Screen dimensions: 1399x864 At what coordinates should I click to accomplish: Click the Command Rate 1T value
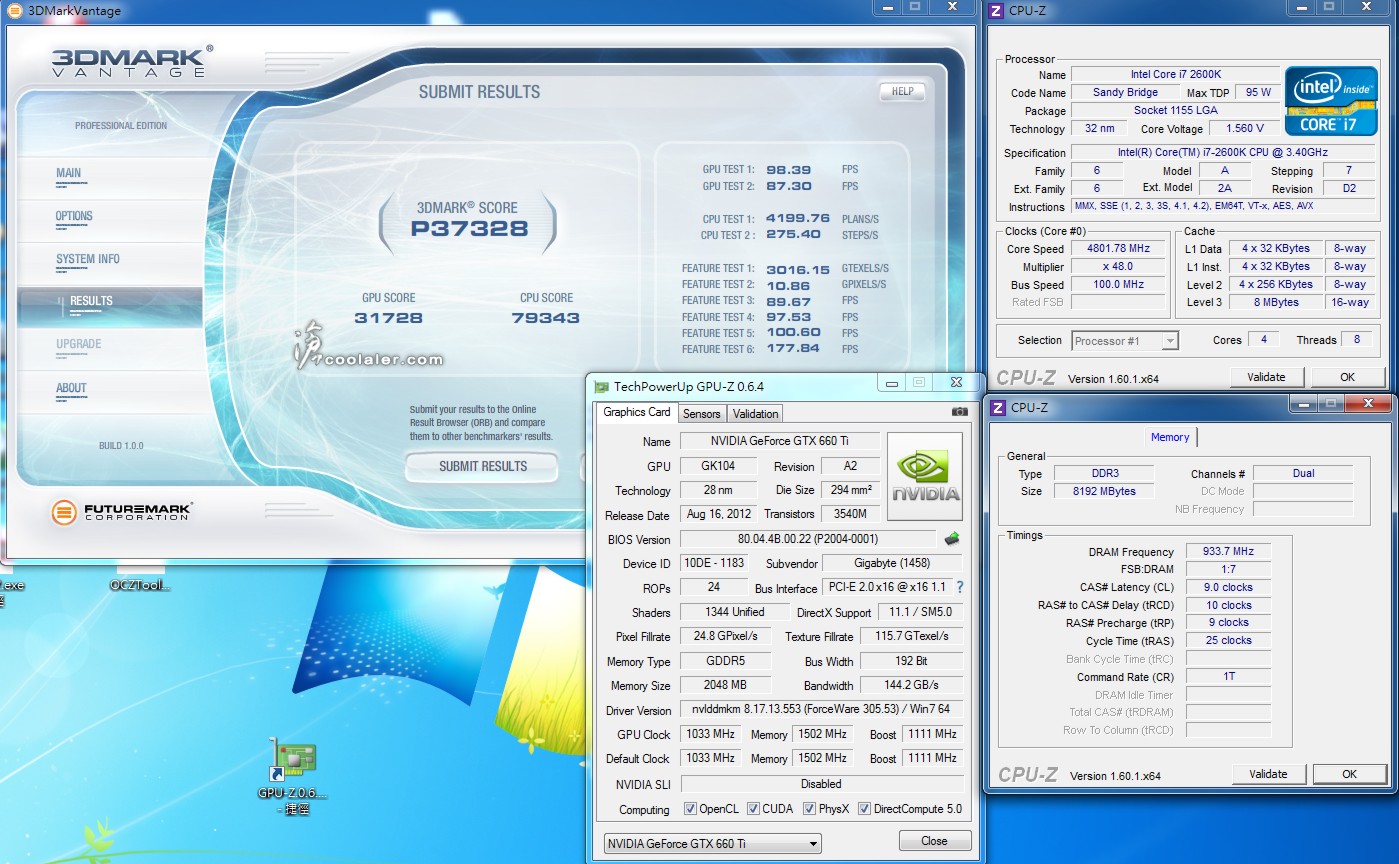click(1229, 676)
